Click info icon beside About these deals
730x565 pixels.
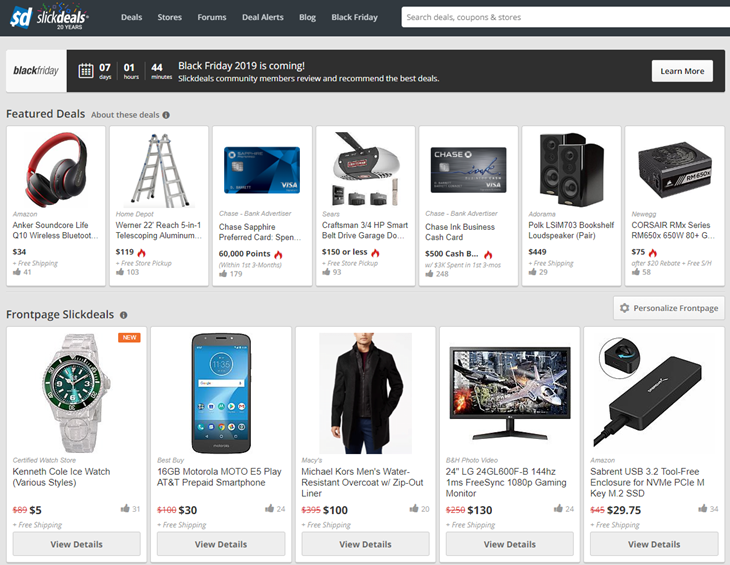pyautogui.click(x=166, y=115)
